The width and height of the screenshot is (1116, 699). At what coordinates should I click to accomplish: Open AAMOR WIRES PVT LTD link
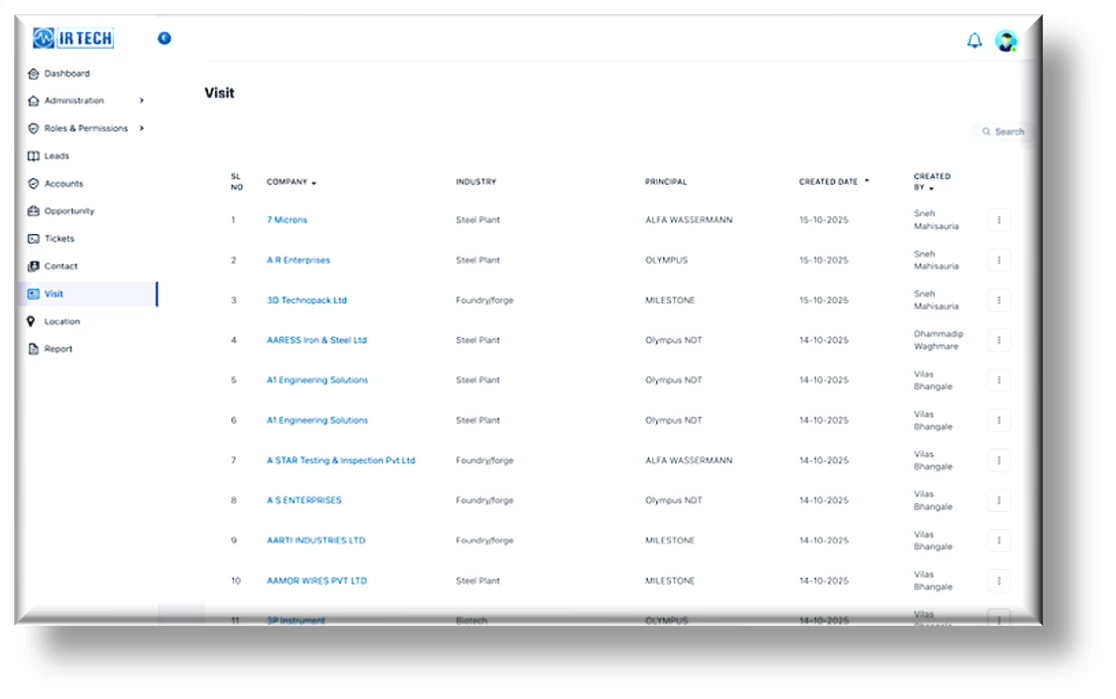[317, 581]
